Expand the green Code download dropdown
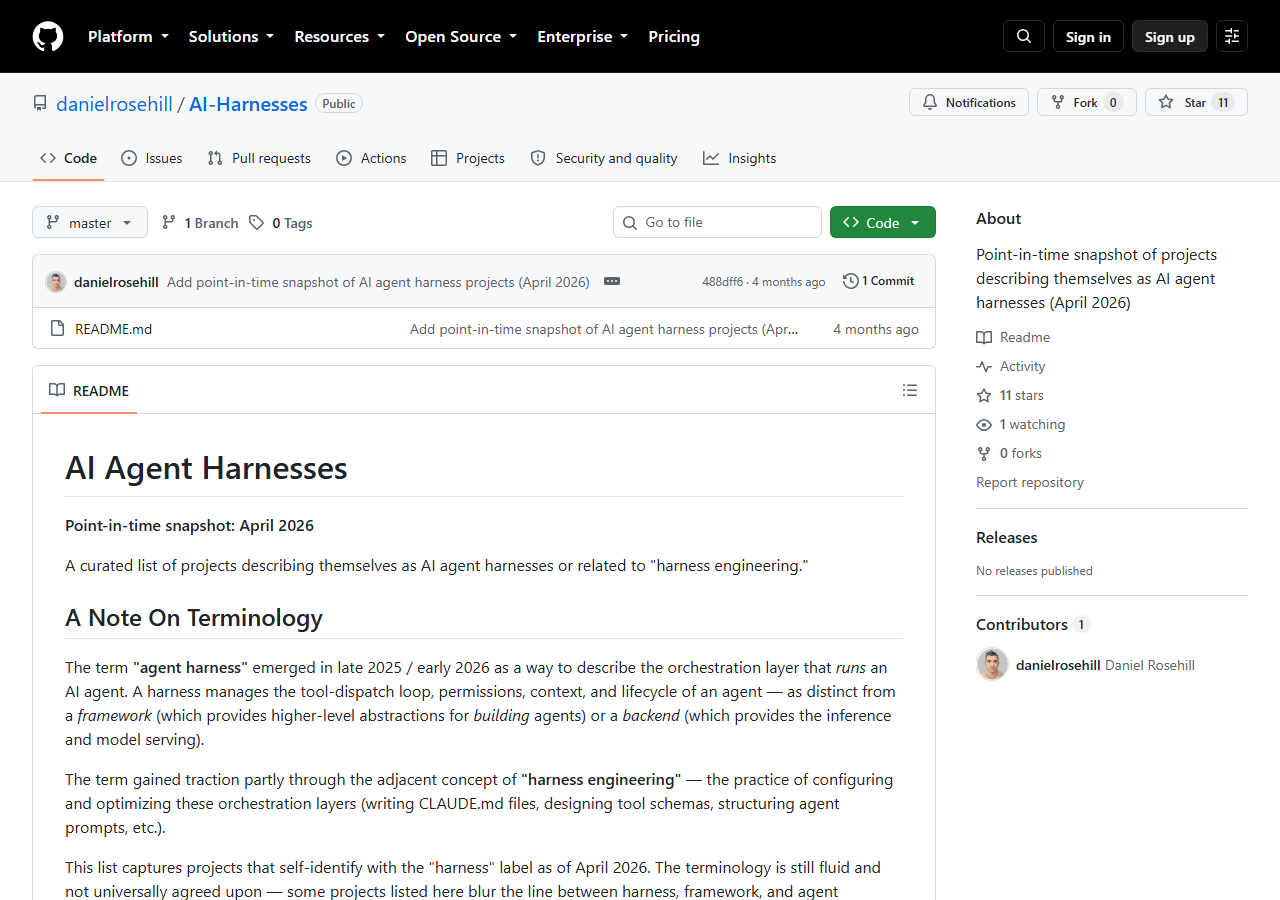Viewport: 1280px width, 900px height. point(883,222)
